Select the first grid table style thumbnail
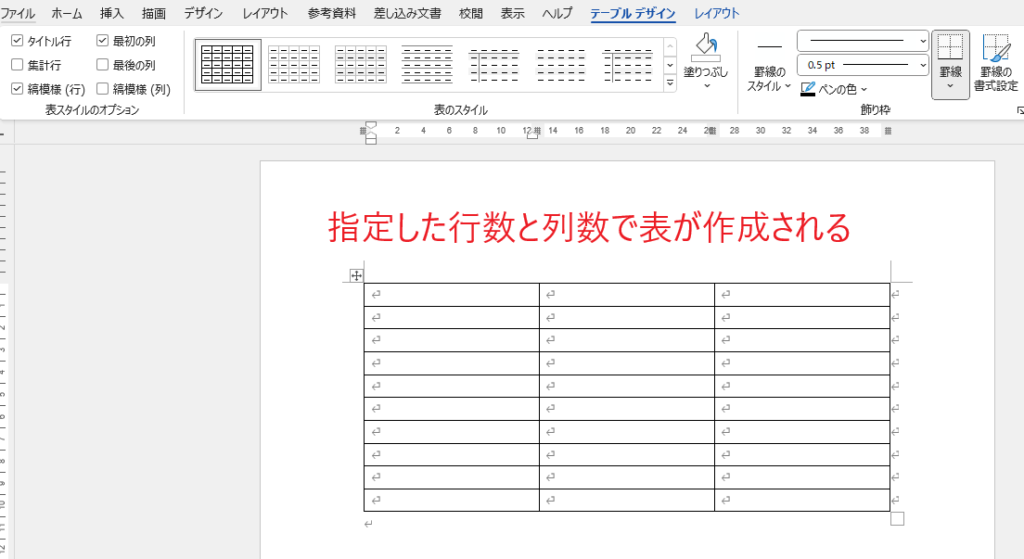Viewport: 1024px width, 559px height. 228,65
